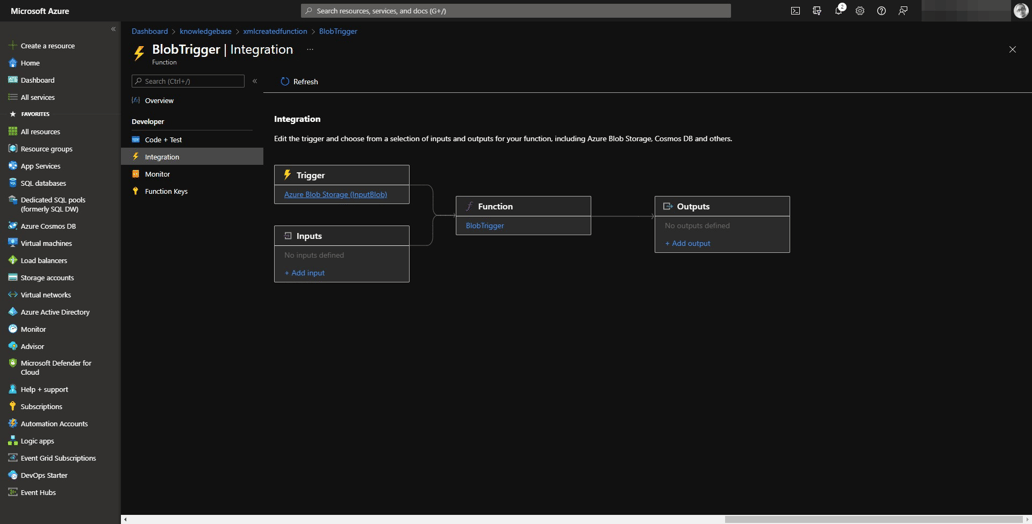Collapse the function resource menu
The height and width of the screenshot is (524, 1032).
[x=255, y=81]
